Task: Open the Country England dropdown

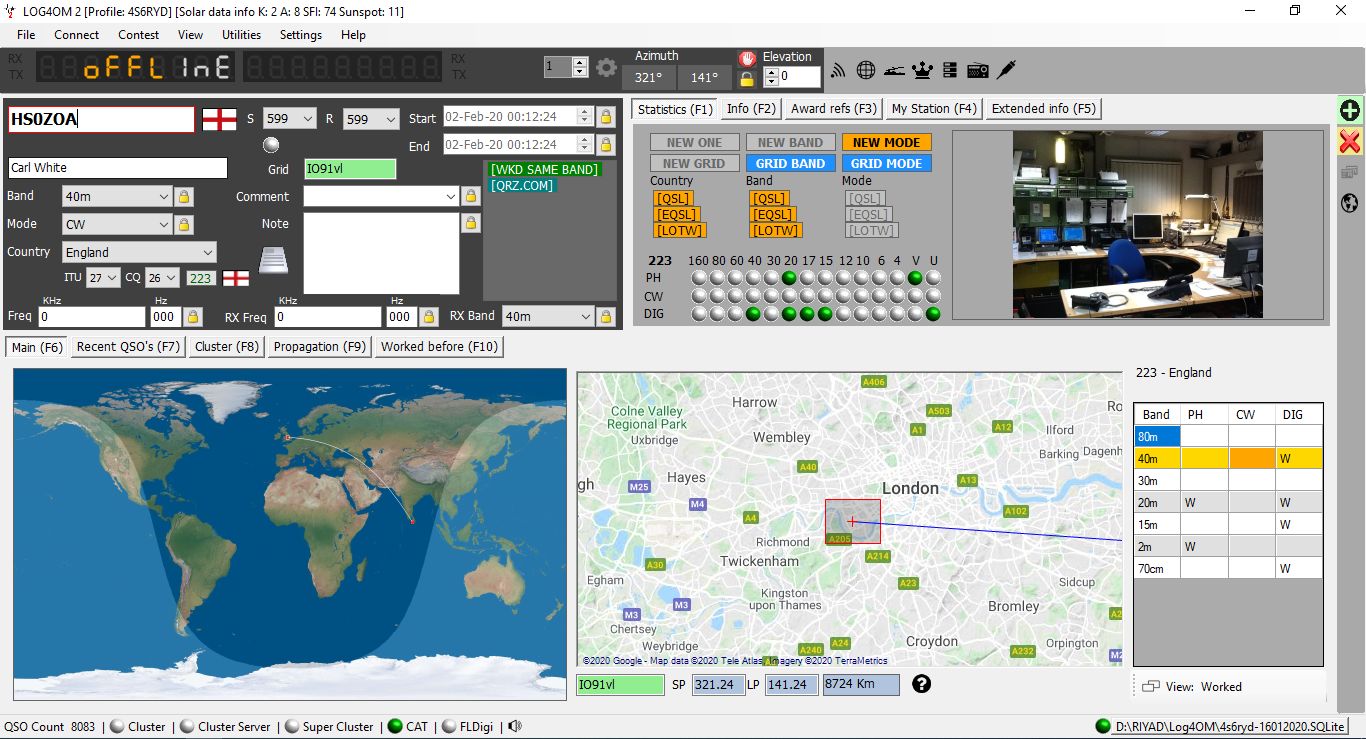Action: pyautogui.click(x=208, y=252)
